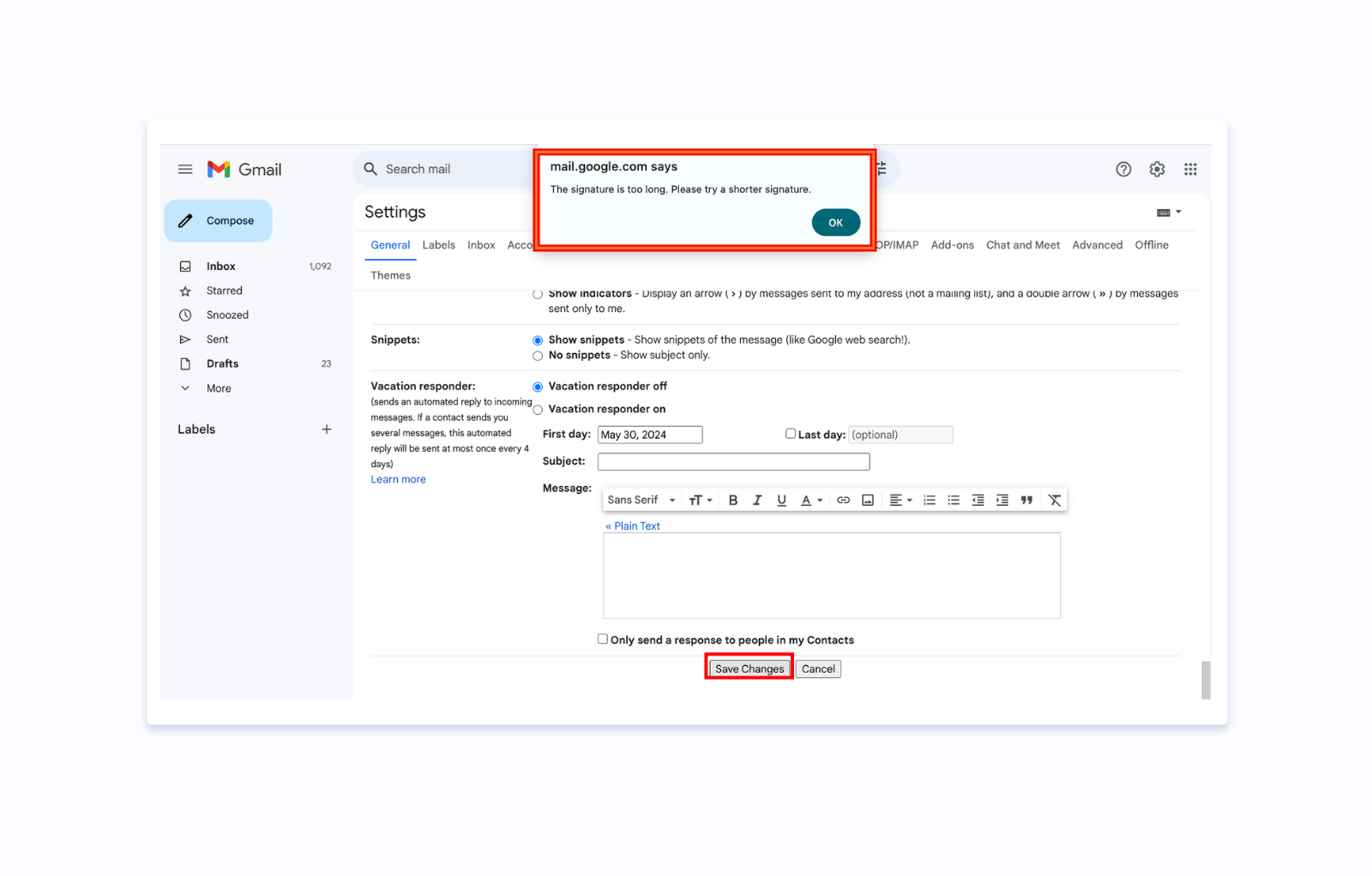Open the Learn more link
1372x876 pixels.
398,479
